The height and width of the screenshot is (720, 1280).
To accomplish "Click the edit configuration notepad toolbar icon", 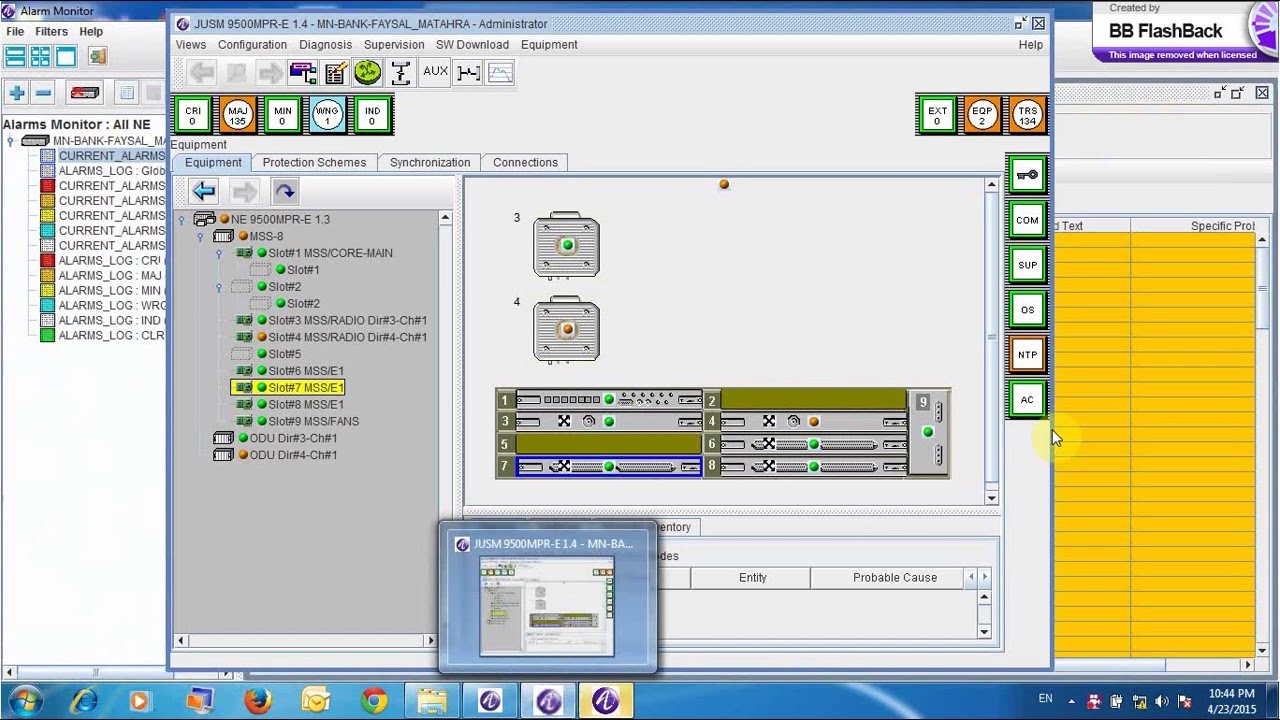I will pyautogui.click(x=335, y=72).
